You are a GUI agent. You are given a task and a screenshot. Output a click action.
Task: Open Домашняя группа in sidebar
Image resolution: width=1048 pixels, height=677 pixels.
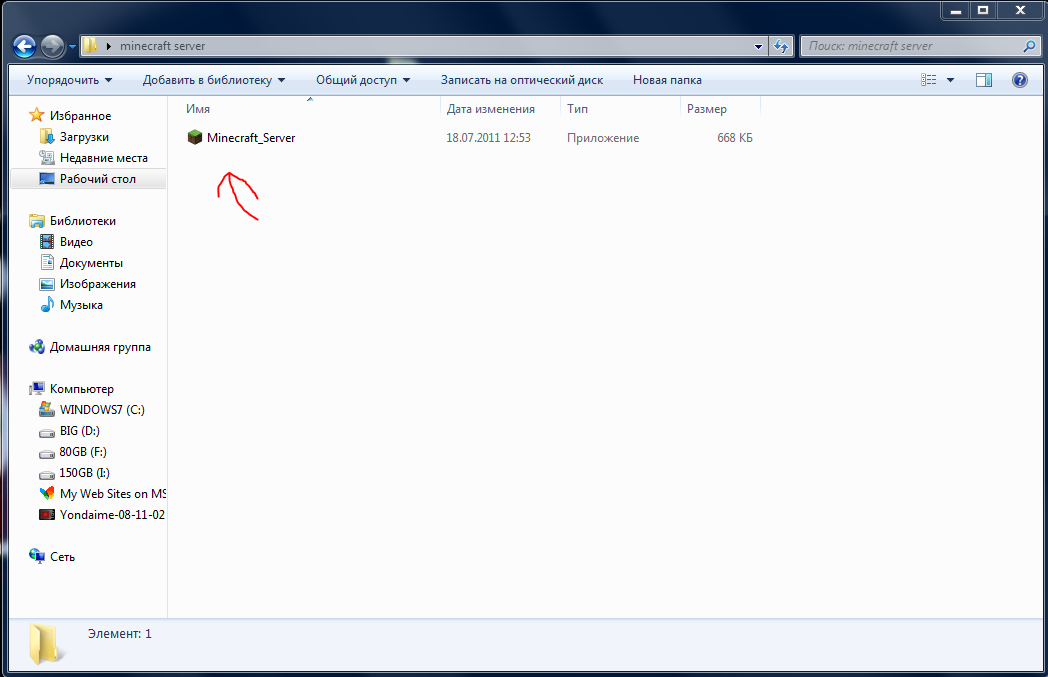[100, 347]
